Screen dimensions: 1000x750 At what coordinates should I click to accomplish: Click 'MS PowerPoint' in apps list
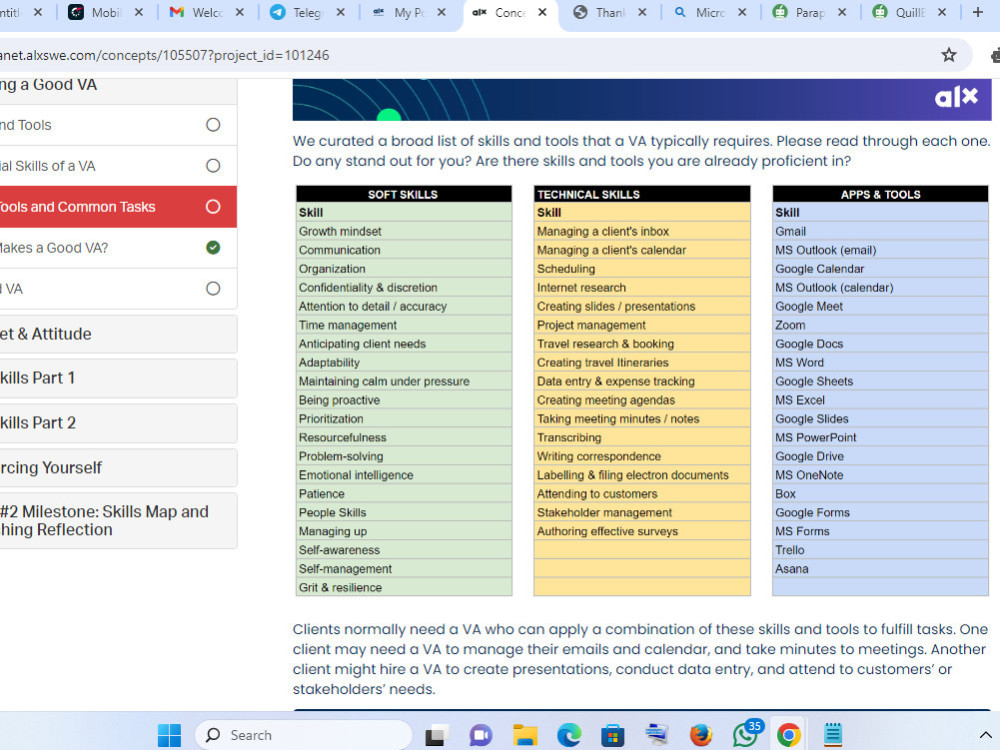(816, 438)
